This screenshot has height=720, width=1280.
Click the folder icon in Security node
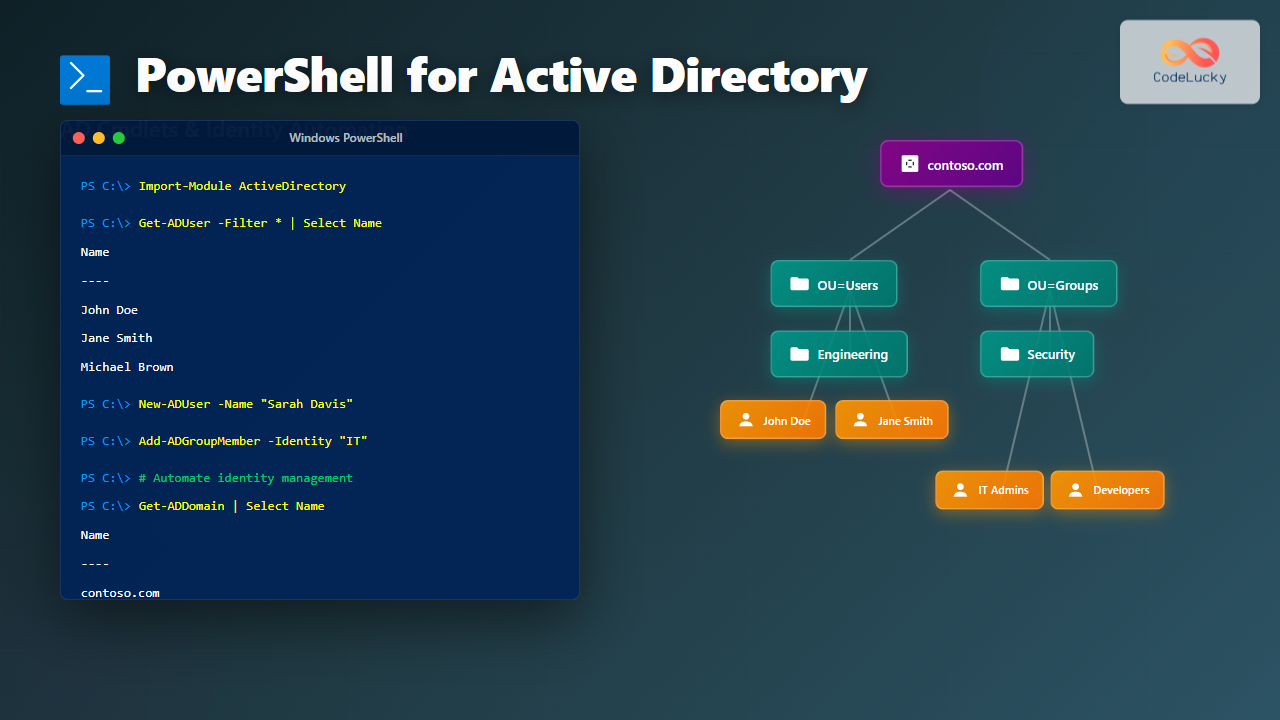coord(1009,354)
